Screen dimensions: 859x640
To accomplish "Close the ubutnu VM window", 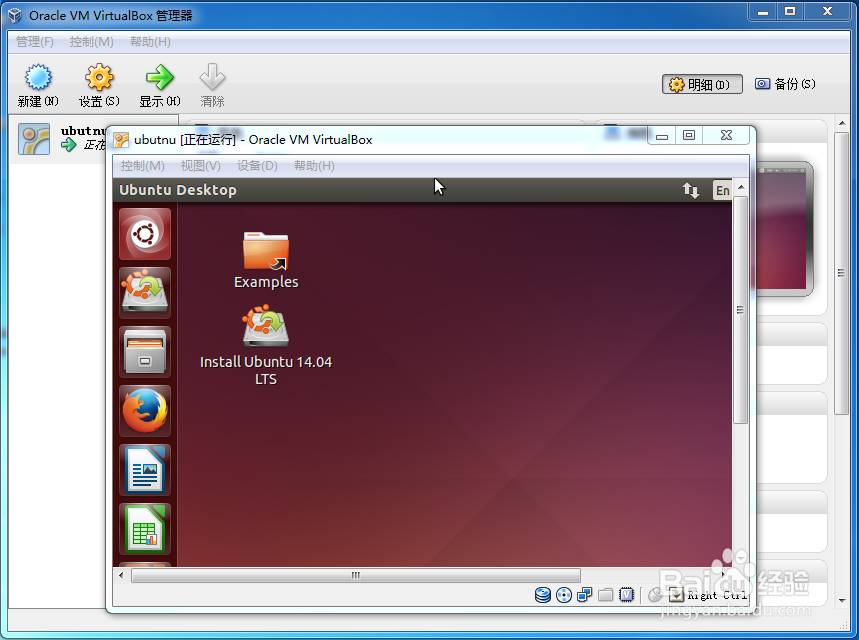I will click(x=726, y=135).
